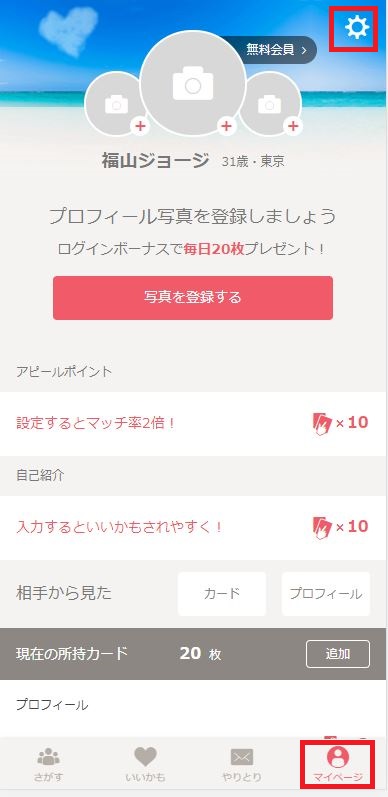Open 入力するといいかもされやすく！ self-introduction row
The width and height of the screenshot is (388, 797).
193,528
